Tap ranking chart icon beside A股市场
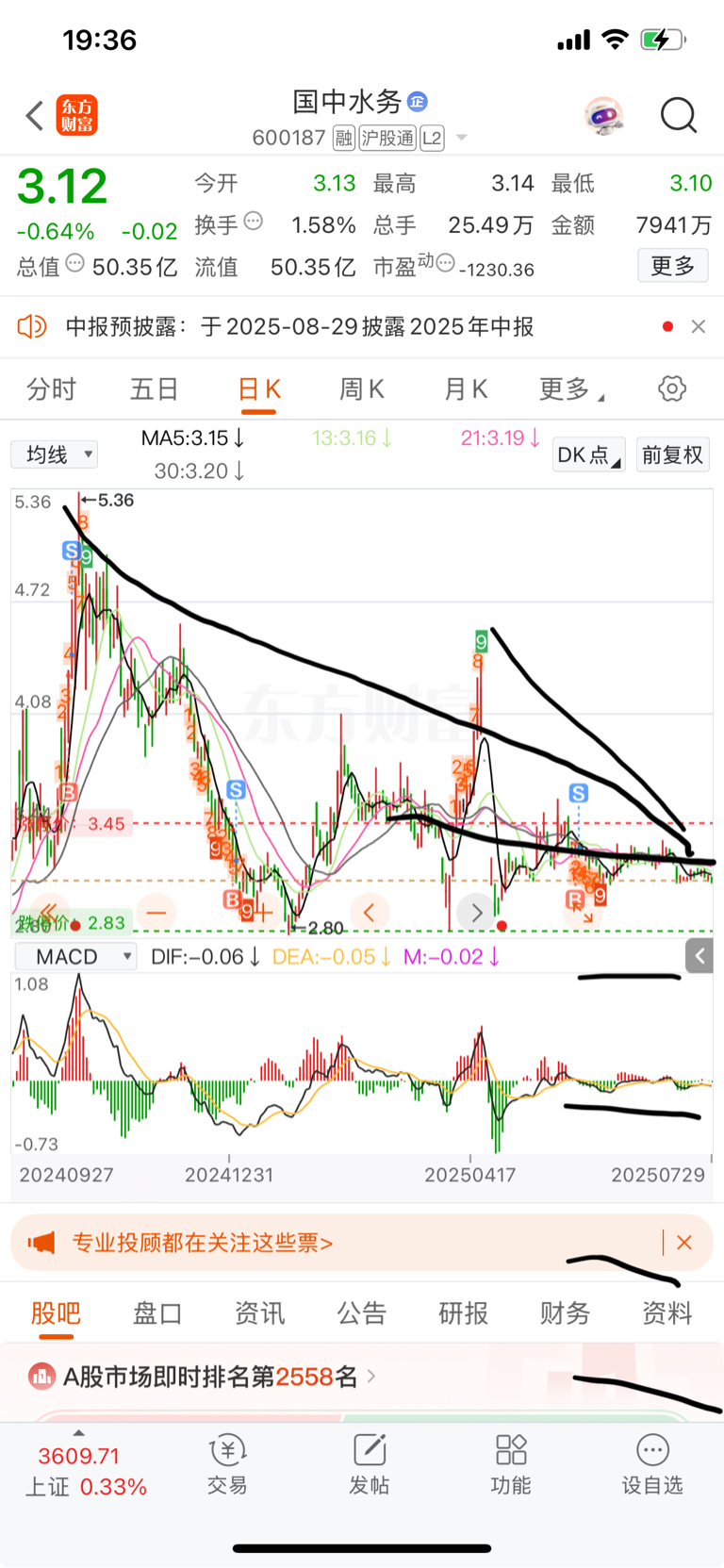The image size is (724, 1568). tap(41, 1377)
